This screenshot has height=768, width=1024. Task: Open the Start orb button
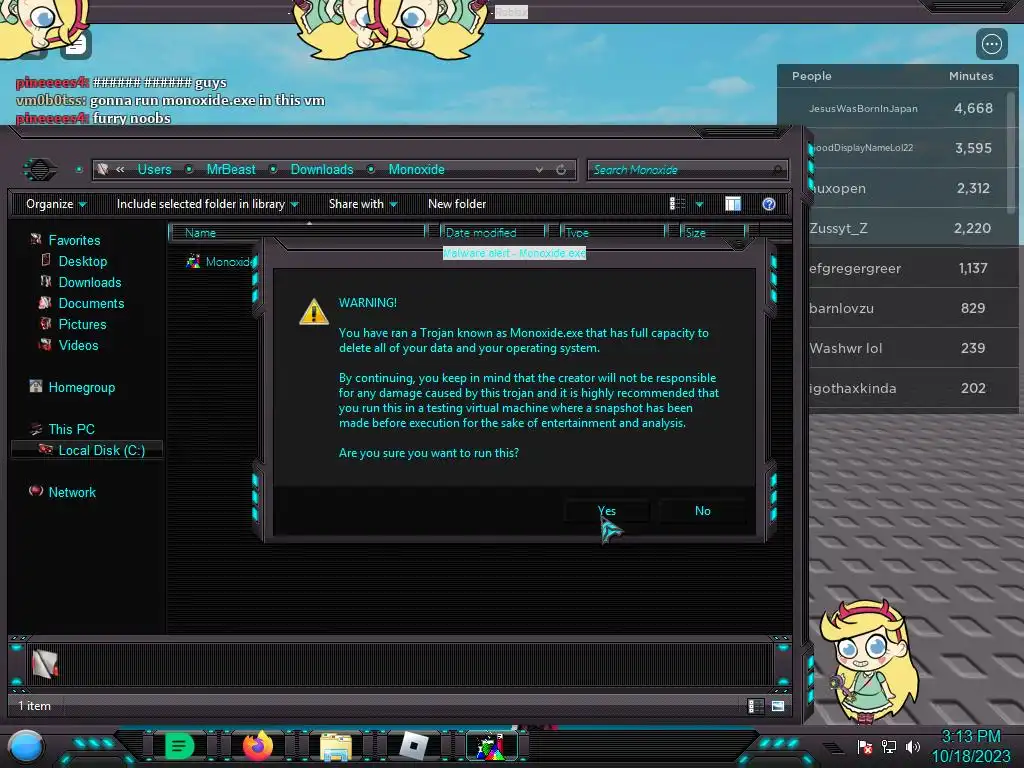point(26,746)
